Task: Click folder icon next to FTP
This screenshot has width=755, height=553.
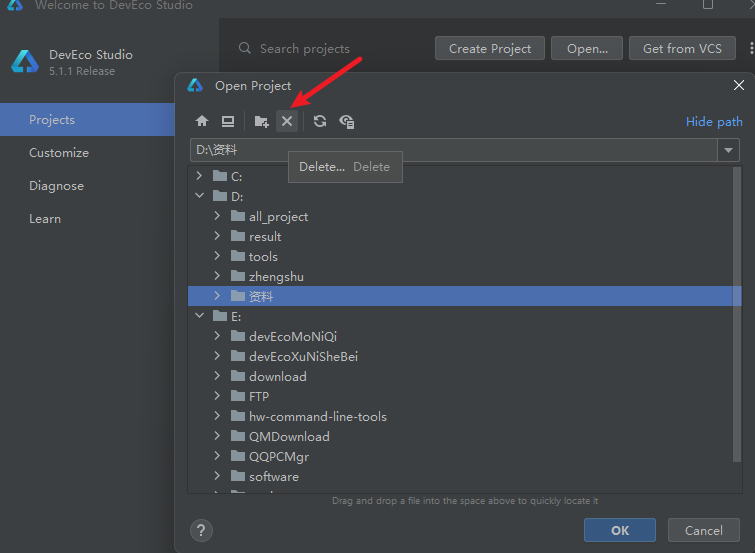Action: point(238,396)
